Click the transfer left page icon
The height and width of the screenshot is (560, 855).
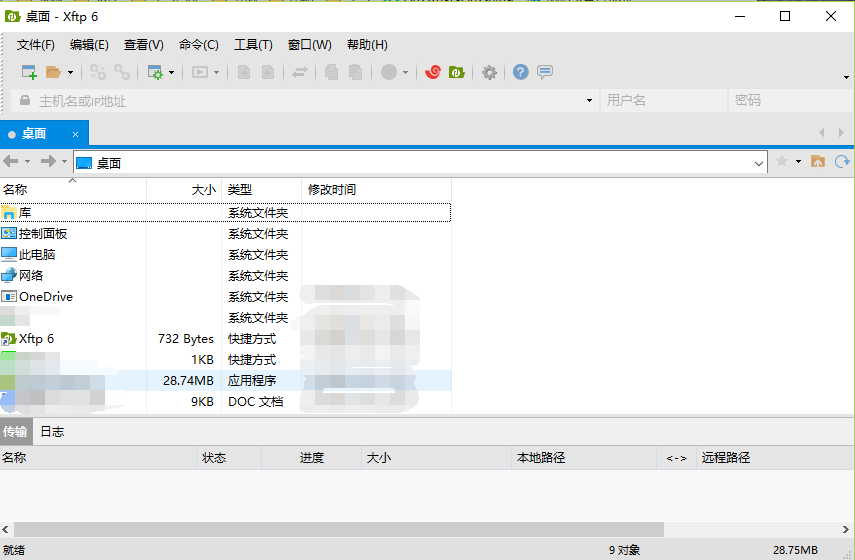[244, 72]
